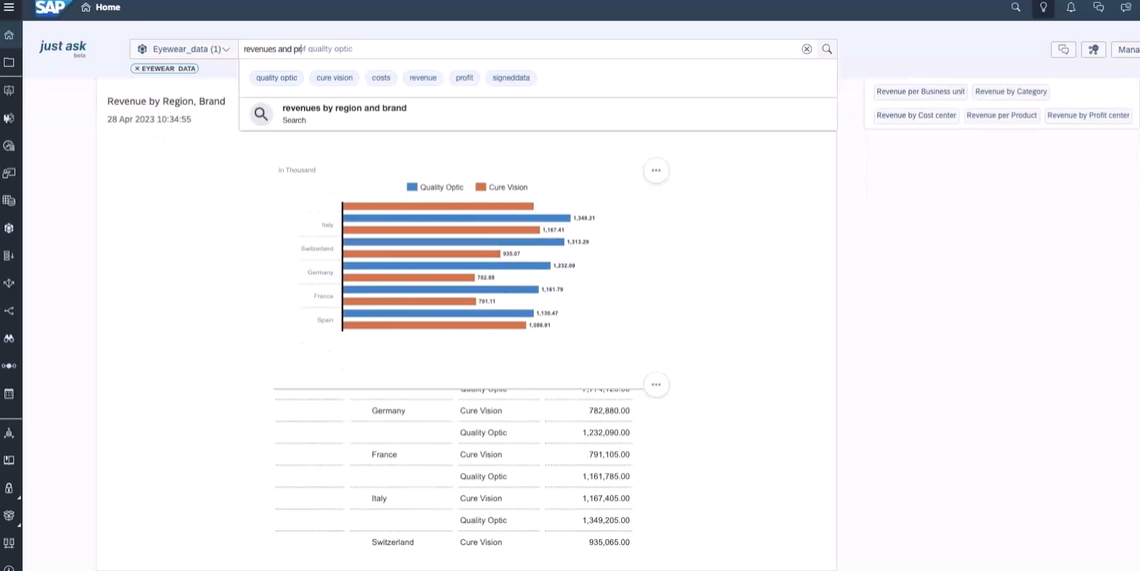
Task: Click the 'Revenue per Business unit' suggestion
Action: point(920,92)
